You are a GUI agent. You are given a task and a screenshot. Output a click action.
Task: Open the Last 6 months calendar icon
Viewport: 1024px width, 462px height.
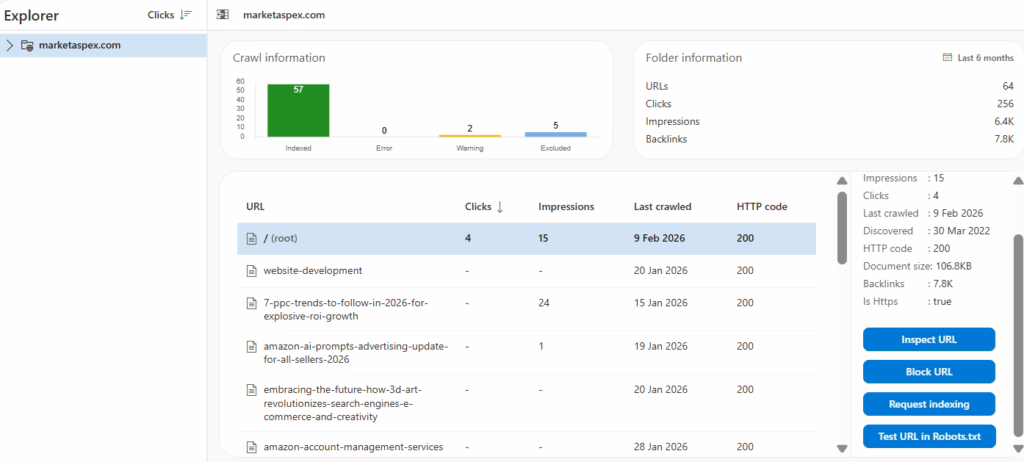click(x=947, y=58)
